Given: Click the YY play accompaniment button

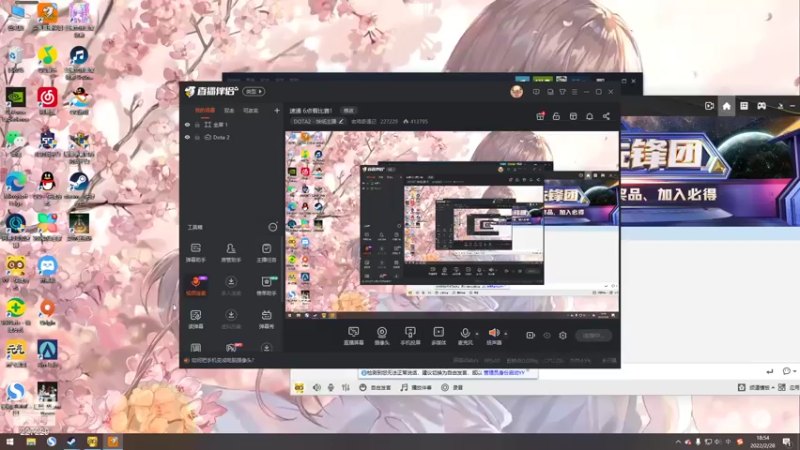Looking at the screenshot, I should pos(416,388).
